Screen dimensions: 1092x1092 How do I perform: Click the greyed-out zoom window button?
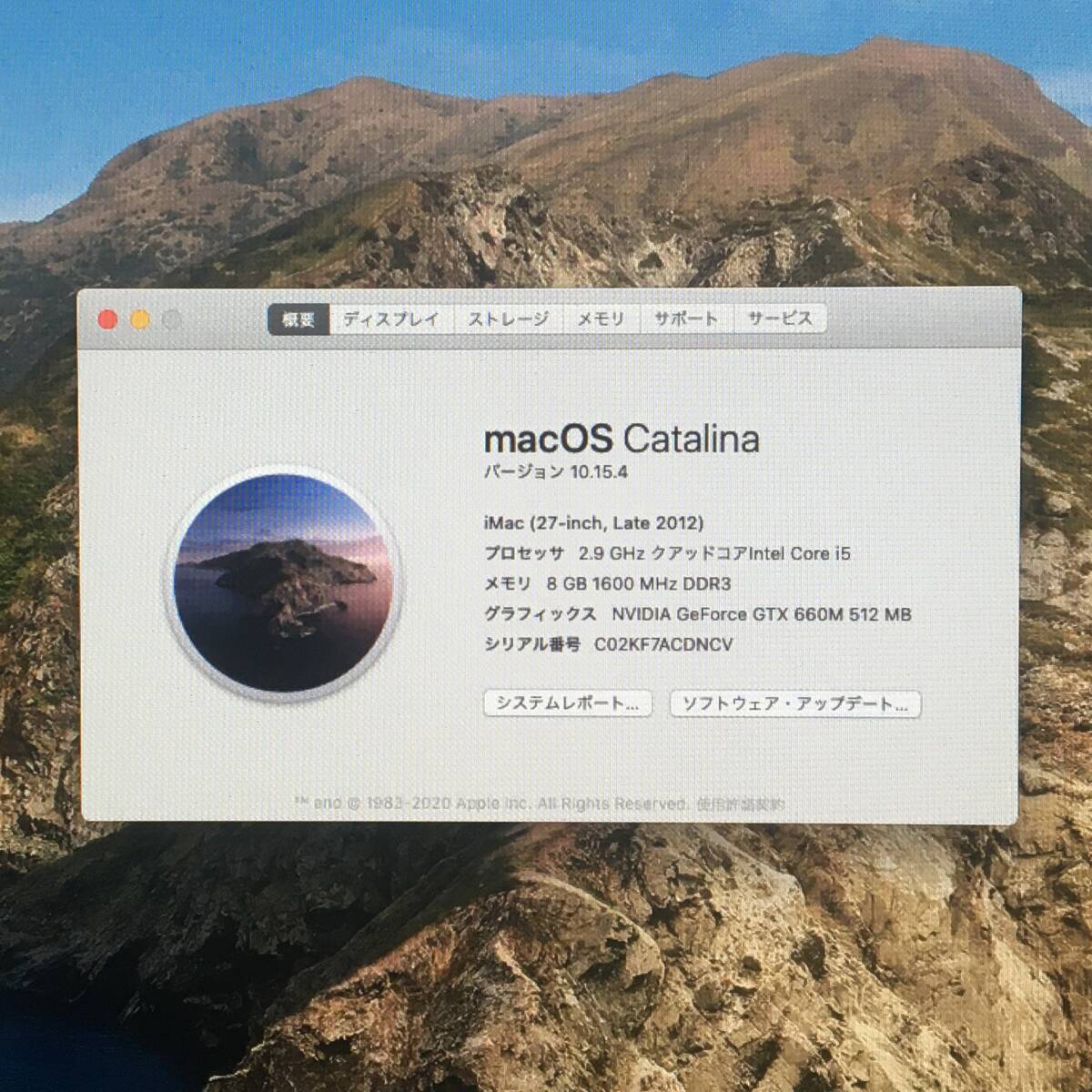click(x=173, y=319)
